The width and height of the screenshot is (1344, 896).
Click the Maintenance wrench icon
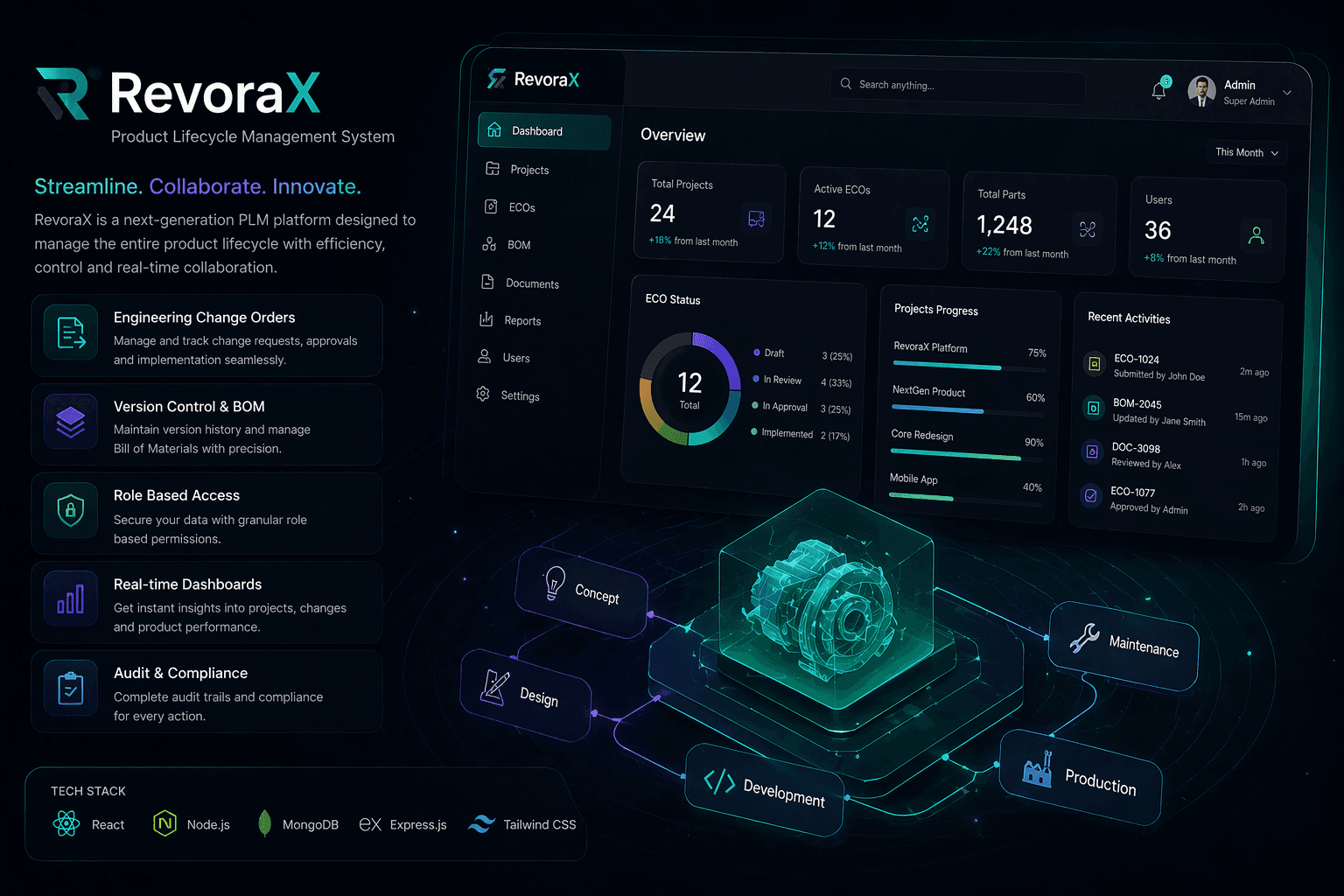tap(1084, 638)
